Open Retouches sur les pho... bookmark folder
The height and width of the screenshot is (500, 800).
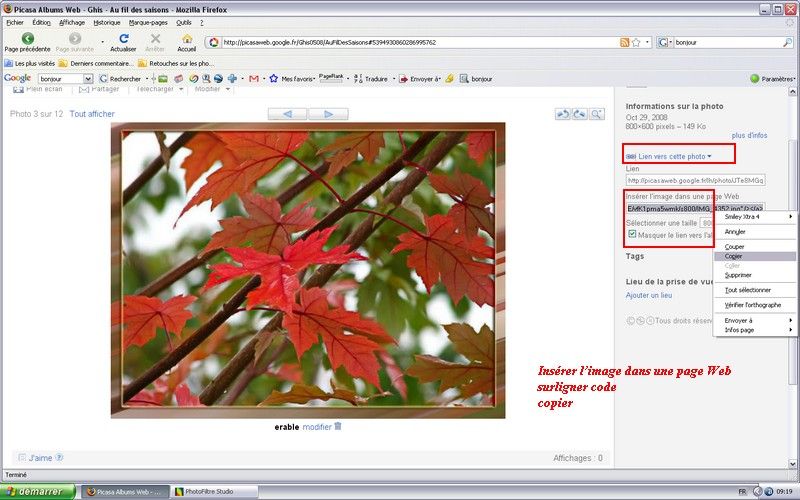[176, 63]
